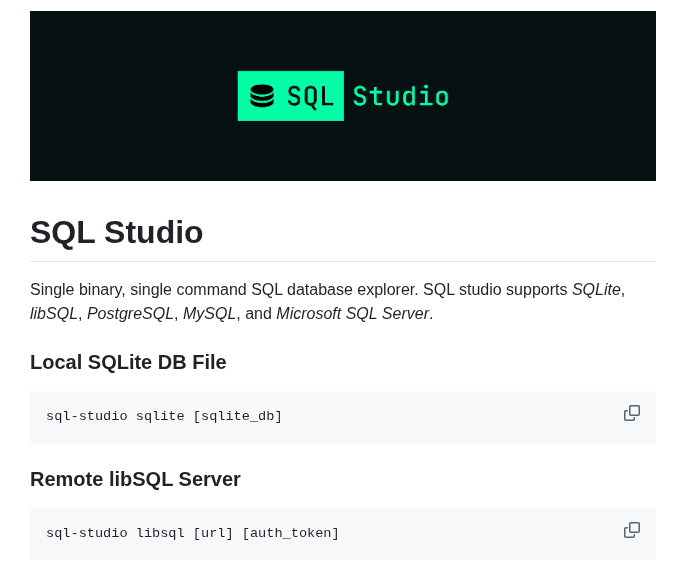This screenshot has height=567, width=682.
Task: Click the code text 'sql-studio libsql [url] [auth_token]'
Action: [192, 533]
